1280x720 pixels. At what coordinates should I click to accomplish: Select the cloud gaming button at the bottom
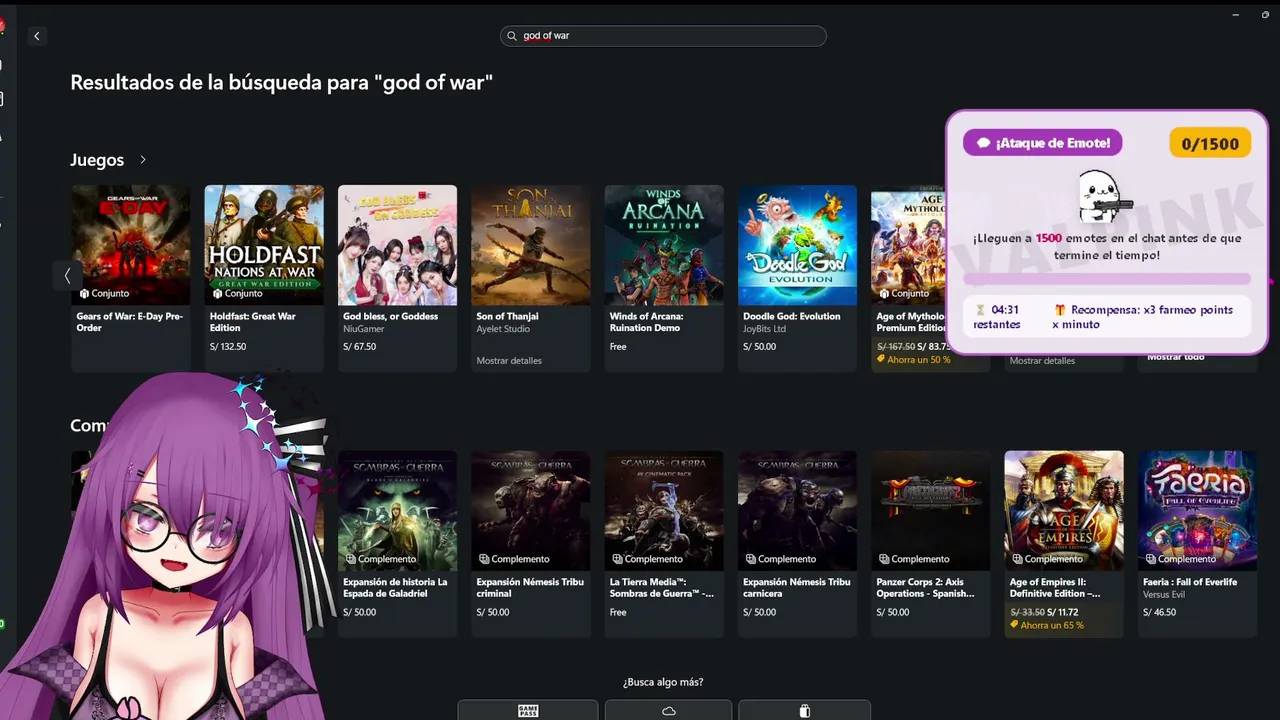(669, 710)
